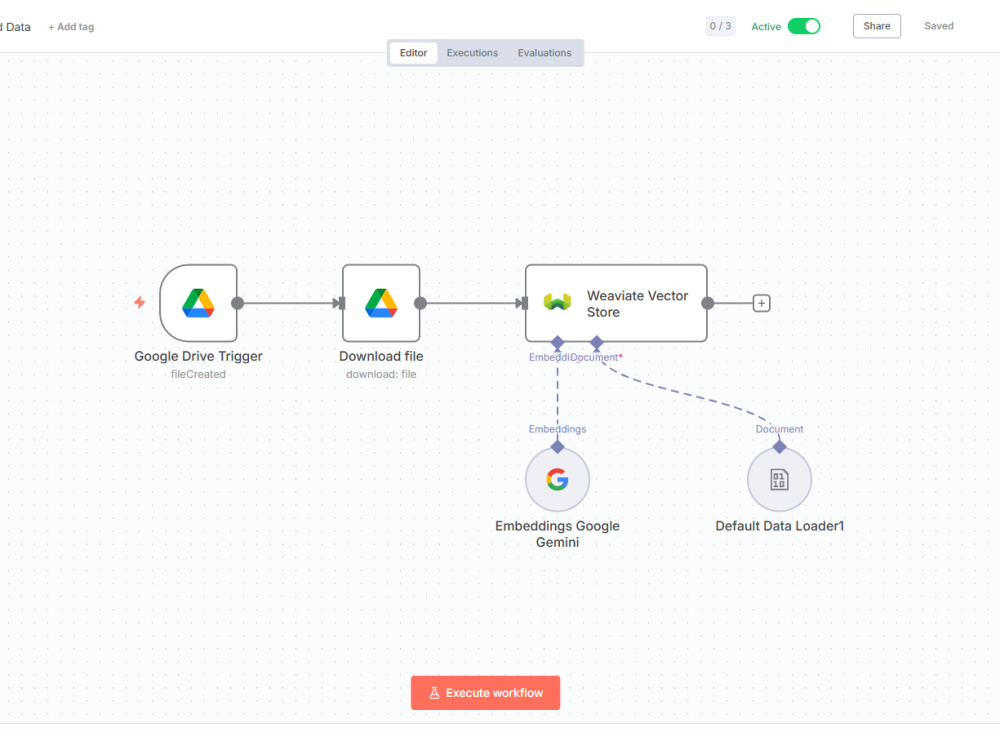Click the Download file label
This screenshot has width=1000, height=750.
tap(381, 357)
